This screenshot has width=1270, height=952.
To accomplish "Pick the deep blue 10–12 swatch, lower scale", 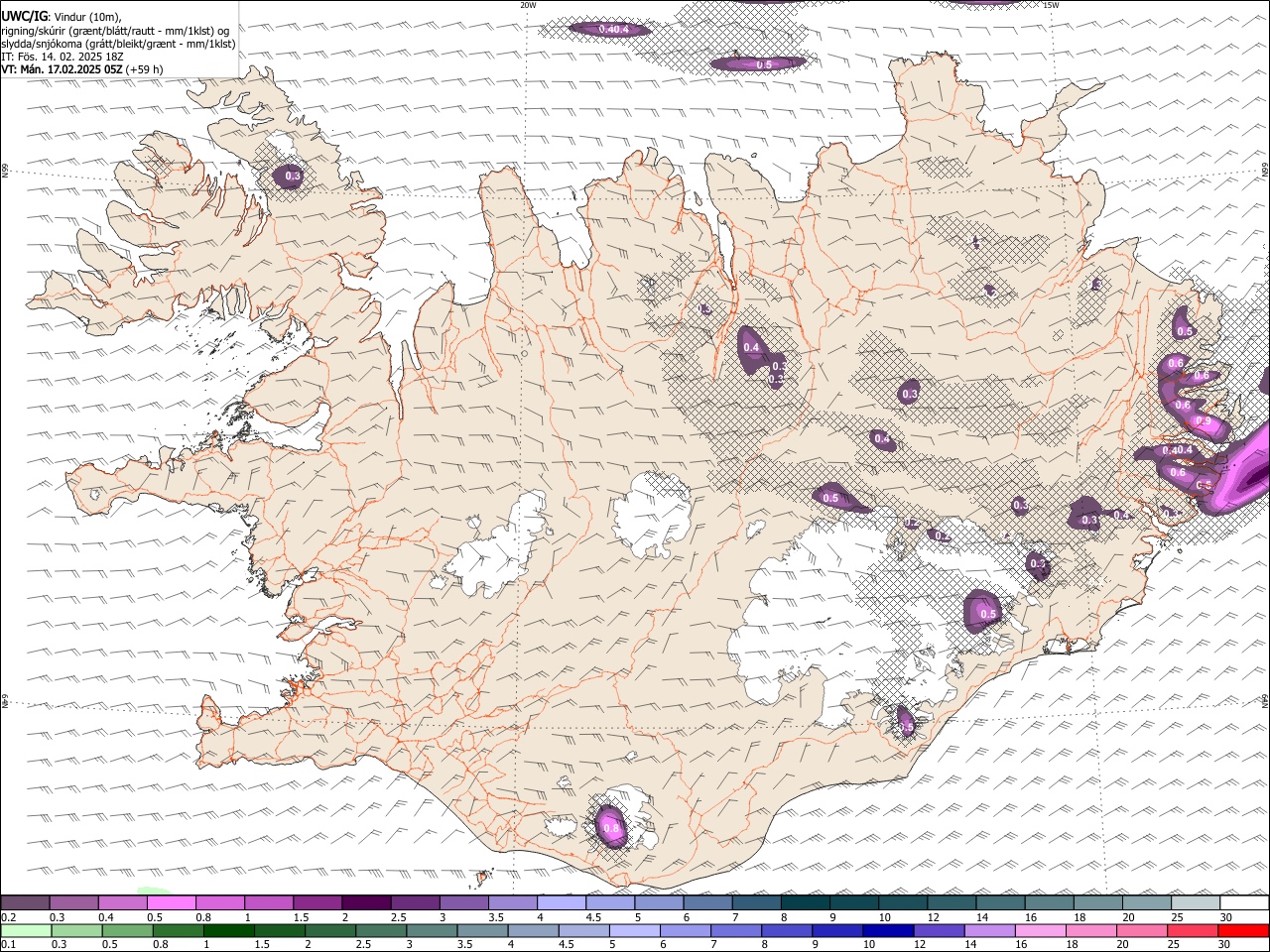I will [x=887, y=930].
